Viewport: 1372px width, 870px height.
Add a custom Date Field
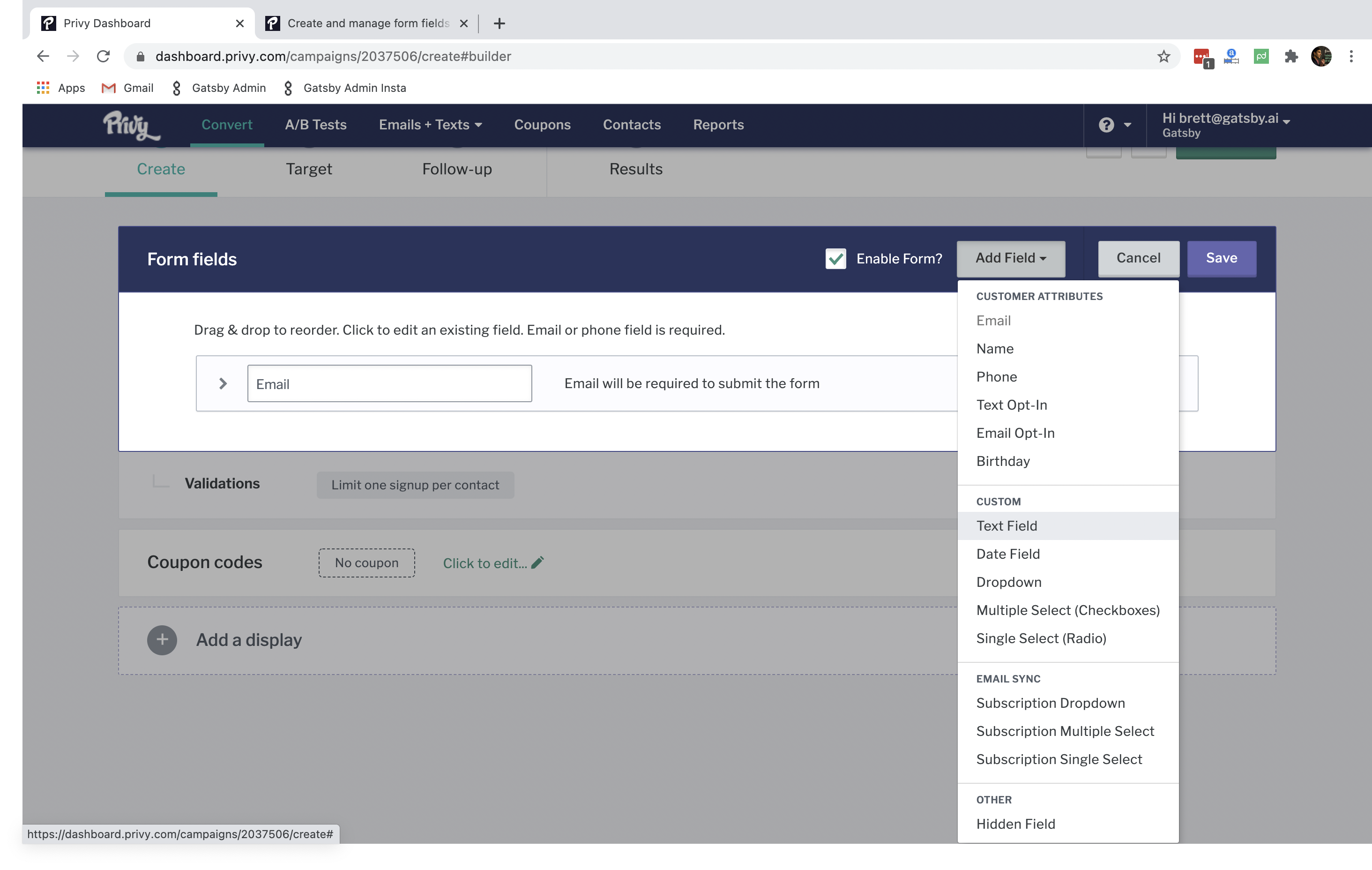[1068, 554]
